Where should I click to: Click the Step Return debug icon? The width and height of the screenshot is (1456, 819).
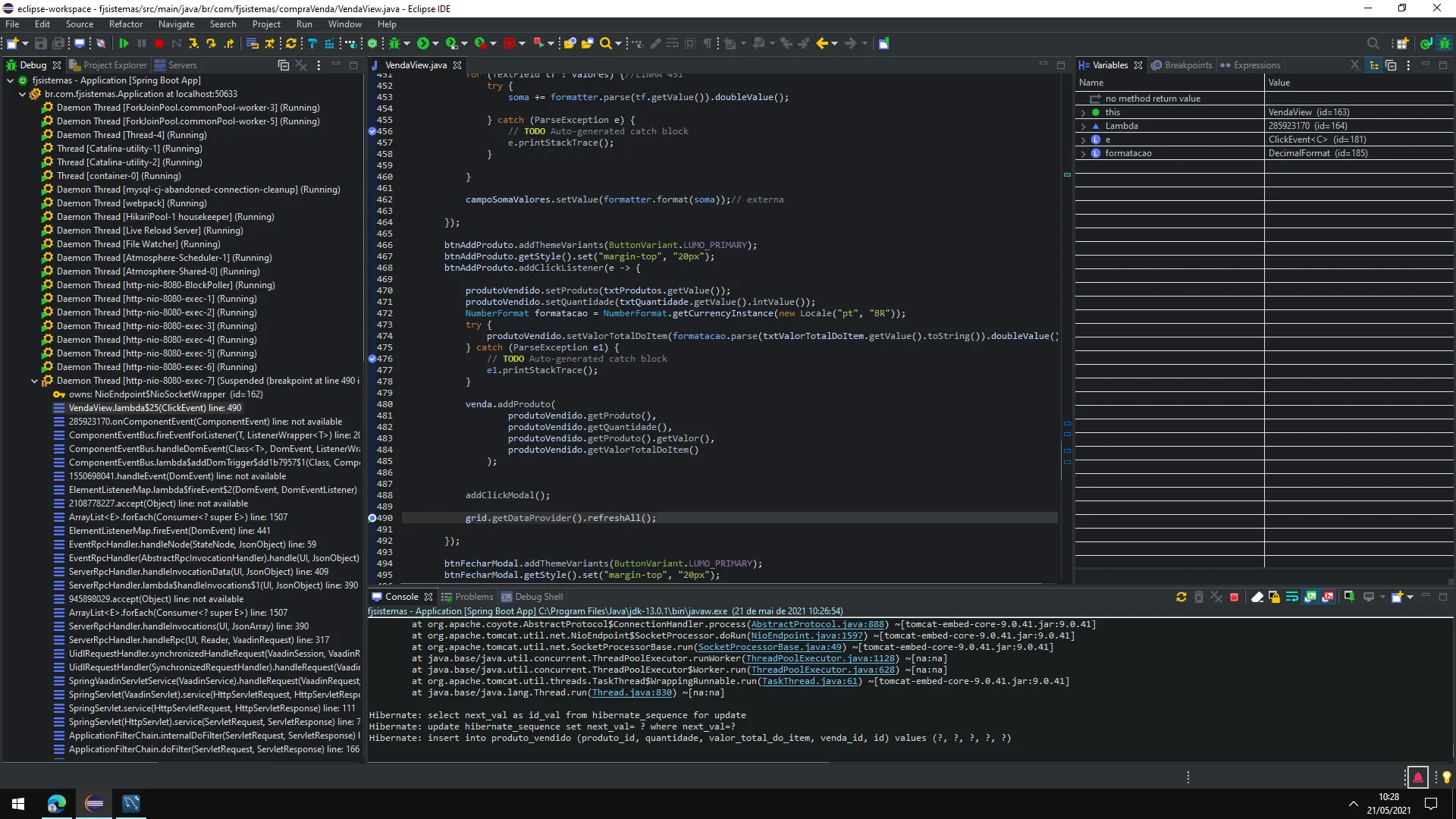pyautogui.click(x=229, y=44)
